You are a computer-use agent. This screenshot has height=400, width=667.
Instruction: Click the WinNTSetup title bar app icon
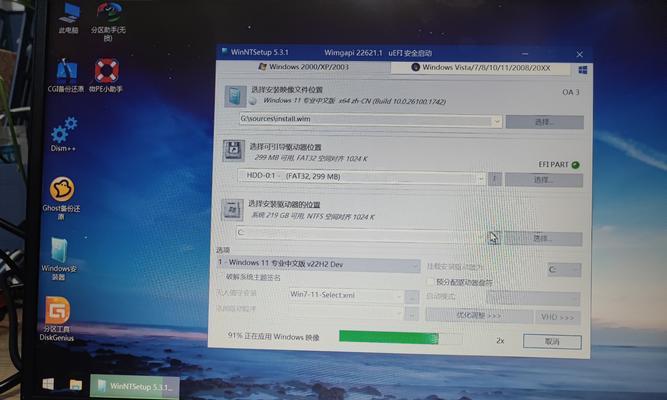pyautogui.click(x=224, y=52)
